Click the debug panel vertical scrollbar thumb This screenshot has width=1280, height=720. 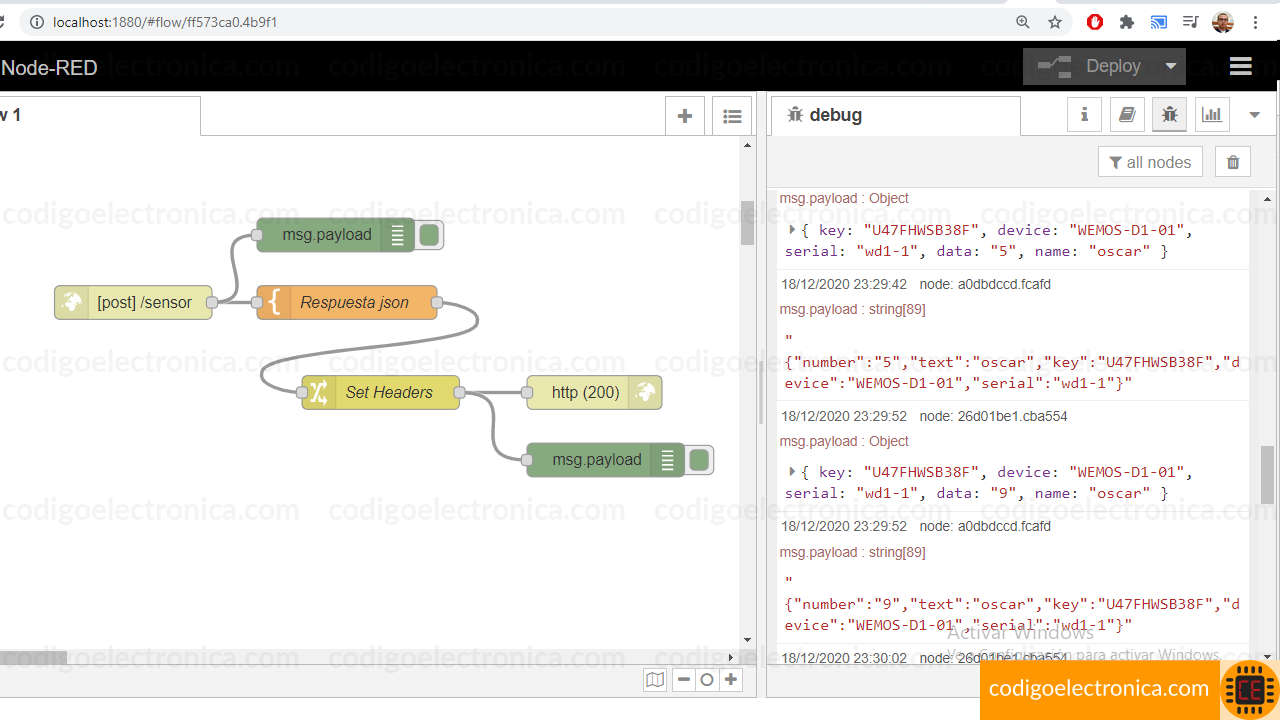pos(1268,474)
